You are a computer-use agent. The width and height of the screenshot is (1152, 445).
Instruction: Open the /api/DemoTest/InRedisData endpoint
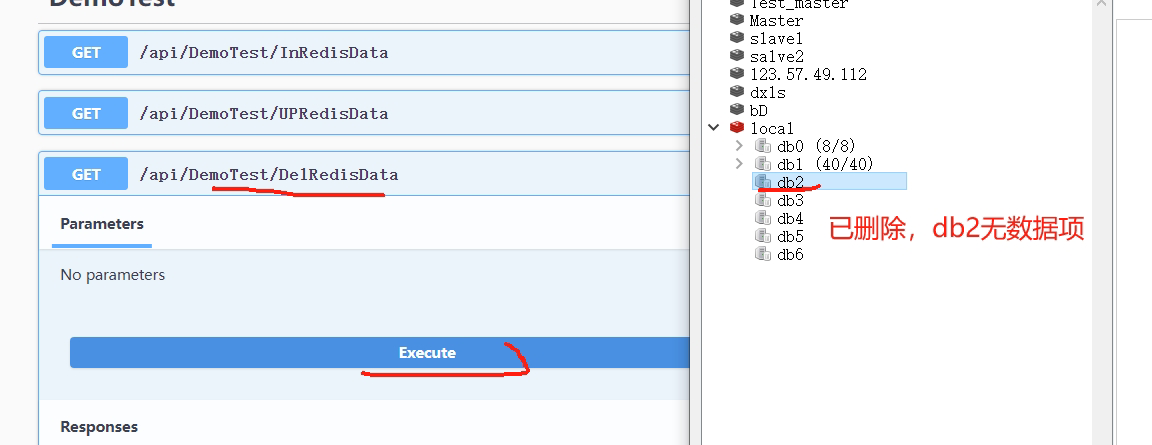click(264, 52)
